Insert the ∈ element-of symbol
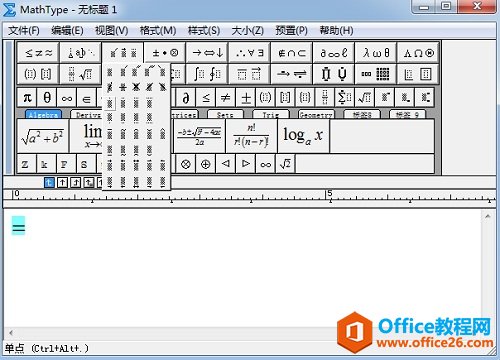 pos(87,98)
